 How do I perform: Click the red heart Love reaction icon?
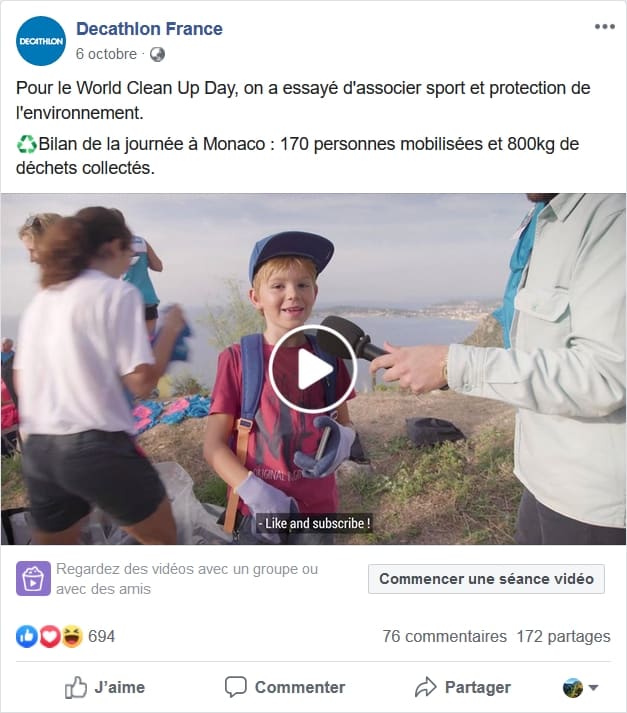click(50, 636)
